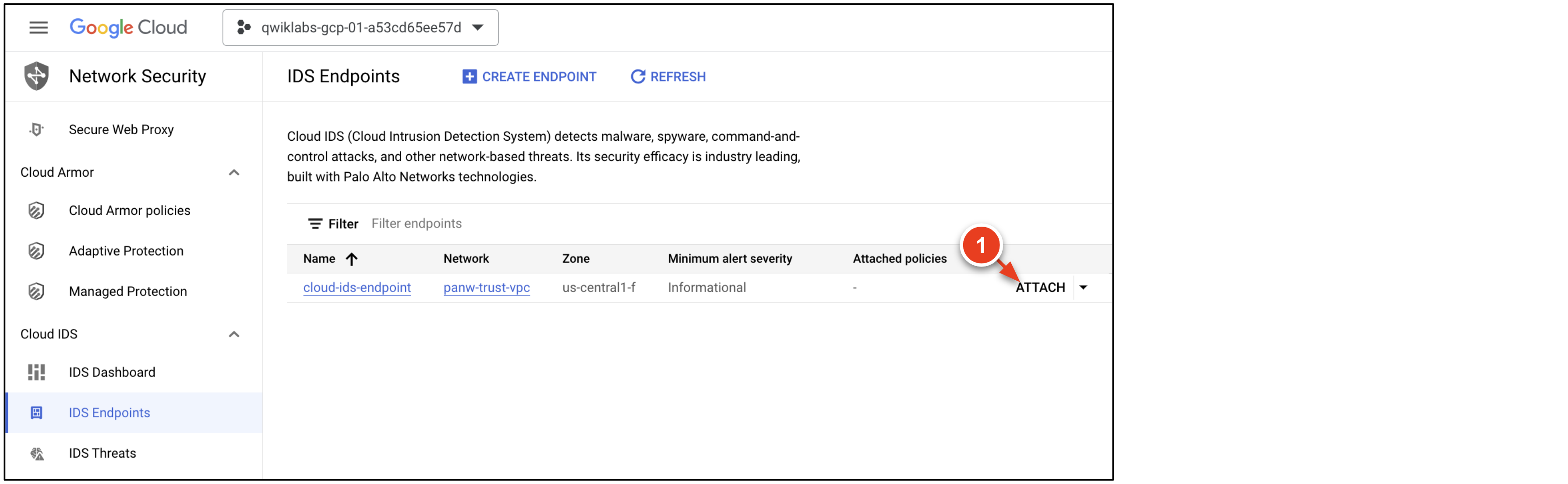This screenshot has width=1568, height=484.
Task: Click the Secure Web Proxy icon
Action: coord(36,129)
